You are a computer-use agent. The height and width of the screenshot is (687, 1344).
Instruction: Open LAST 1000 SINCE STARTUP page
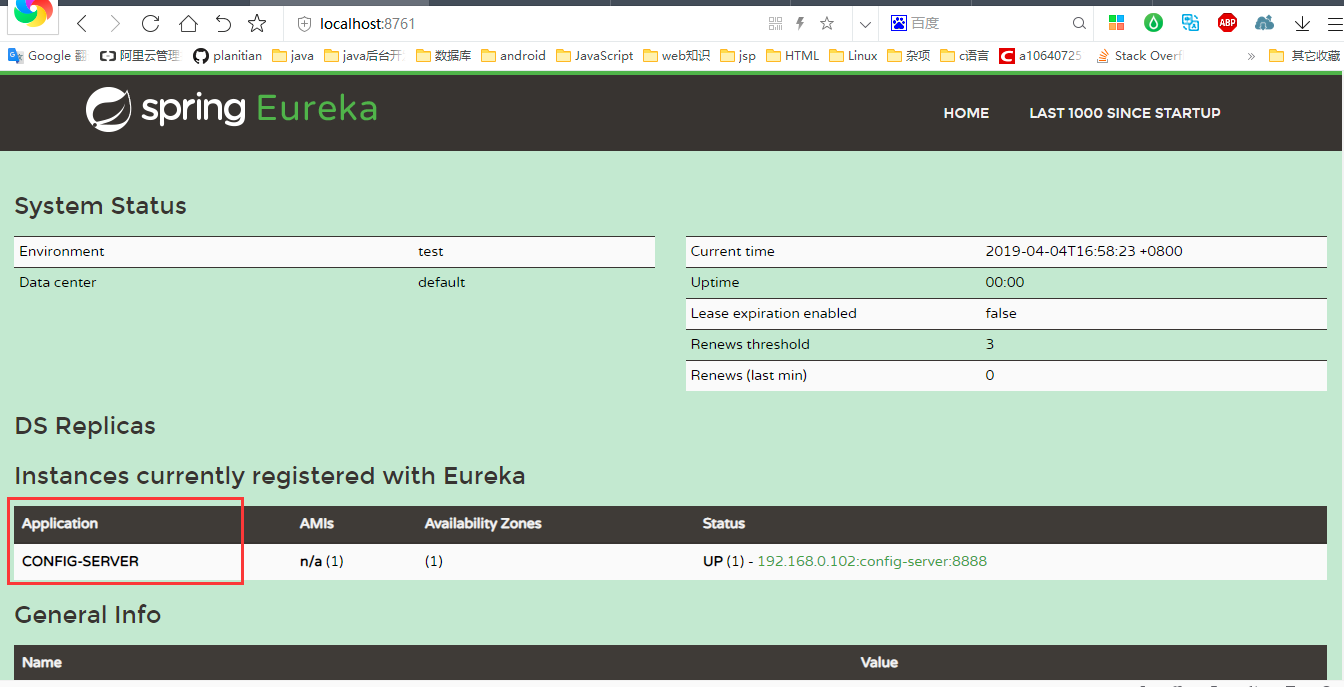tap(1125, 113)
